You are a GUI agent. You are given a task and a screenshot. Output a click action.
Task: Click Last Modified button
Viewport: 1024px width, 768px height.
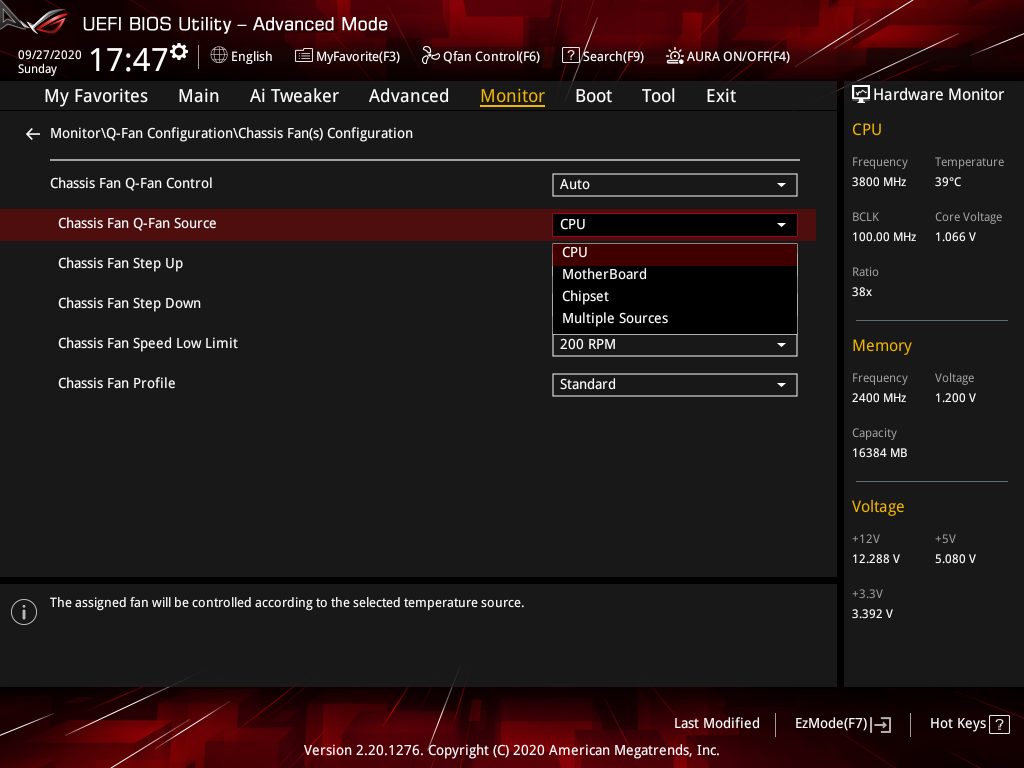[x=716, y=724]
